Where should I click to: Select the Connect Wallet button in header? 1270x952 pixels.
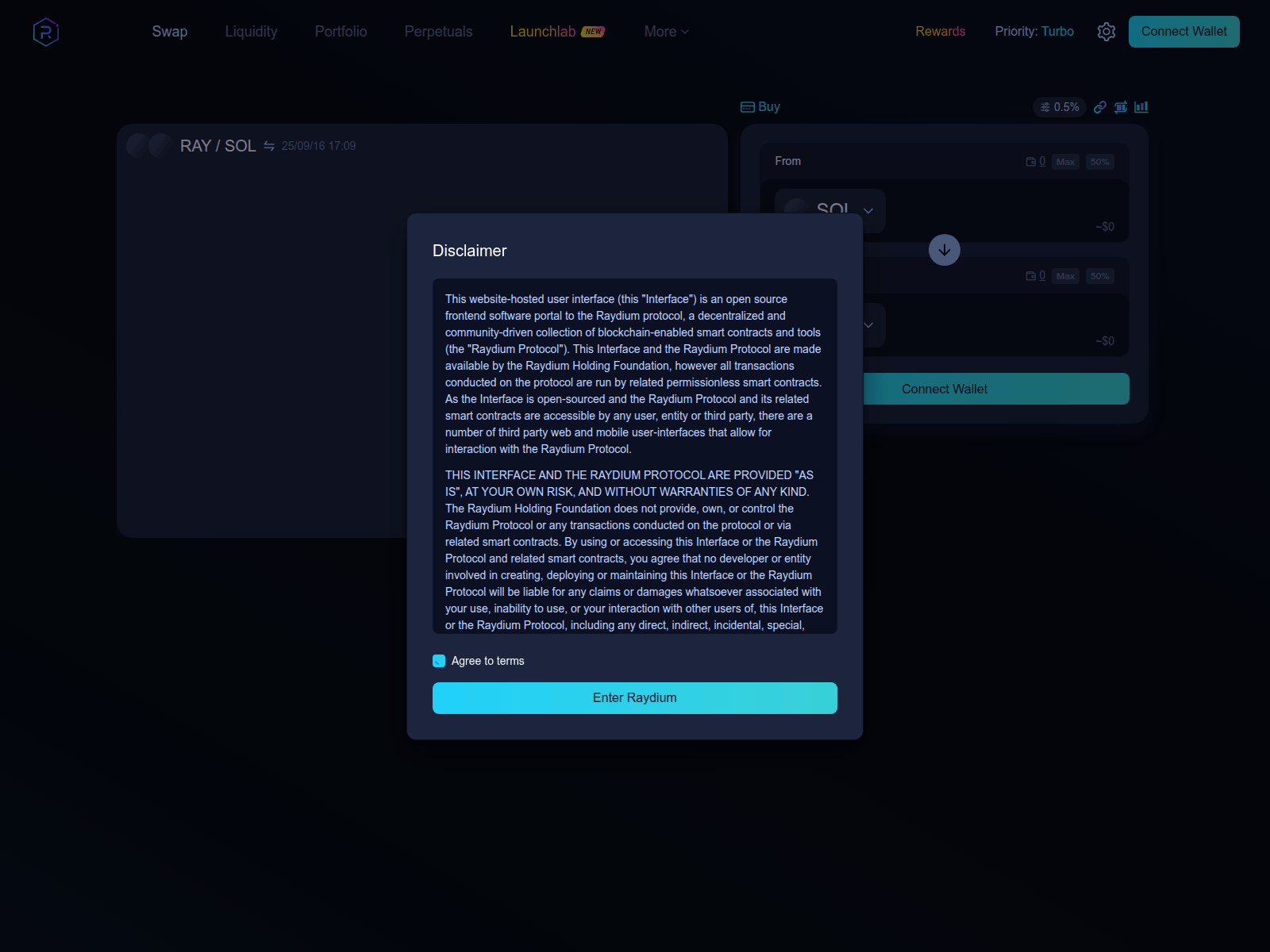point(1184,32)
